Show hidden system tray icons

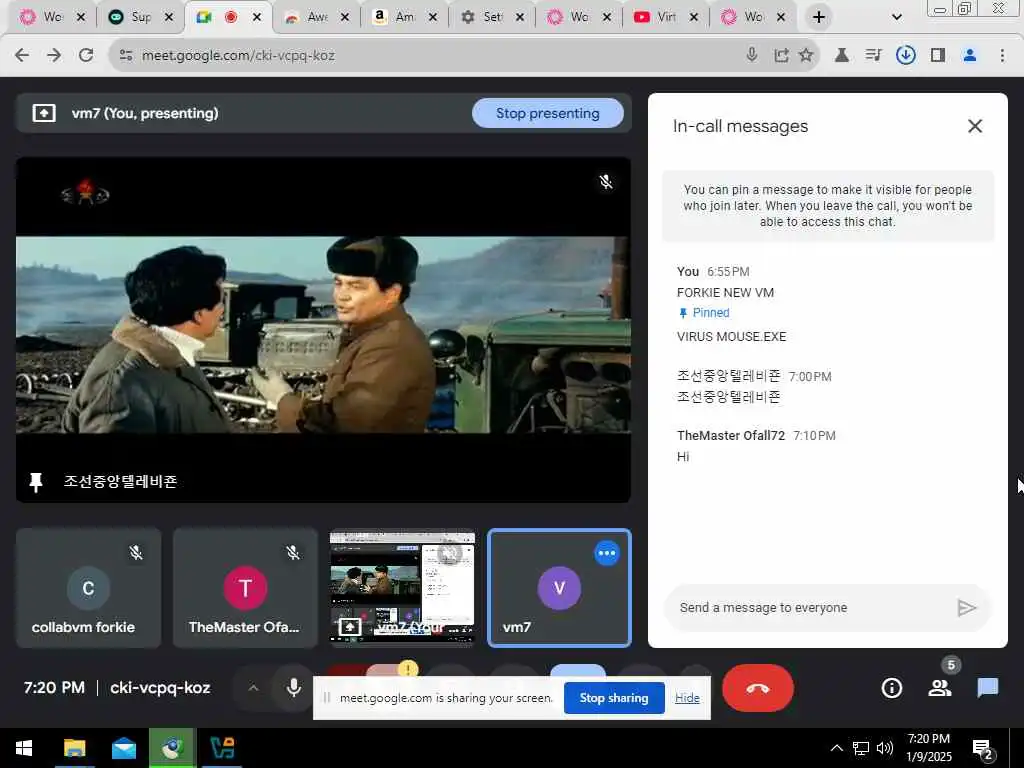[x=836, y=748]
